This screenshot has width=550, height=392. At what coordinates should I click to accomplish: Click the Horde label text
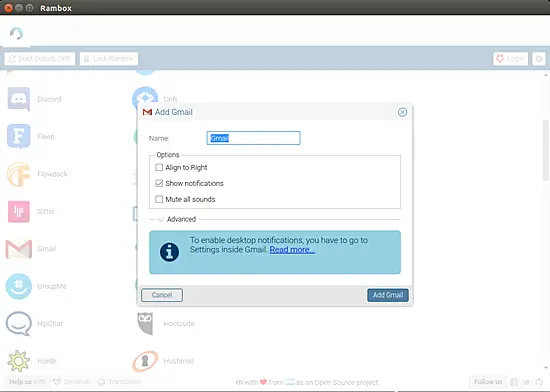click(47, 361)
